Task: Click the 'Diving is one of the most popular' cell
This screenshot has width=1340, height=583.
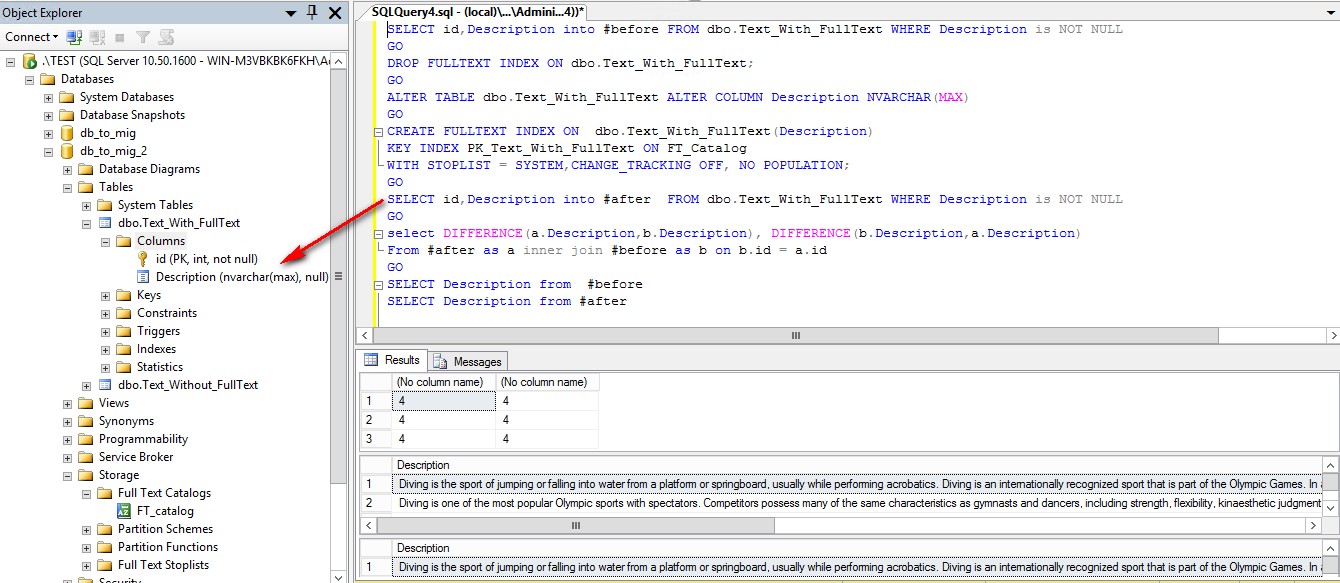Action: point(859,502)
